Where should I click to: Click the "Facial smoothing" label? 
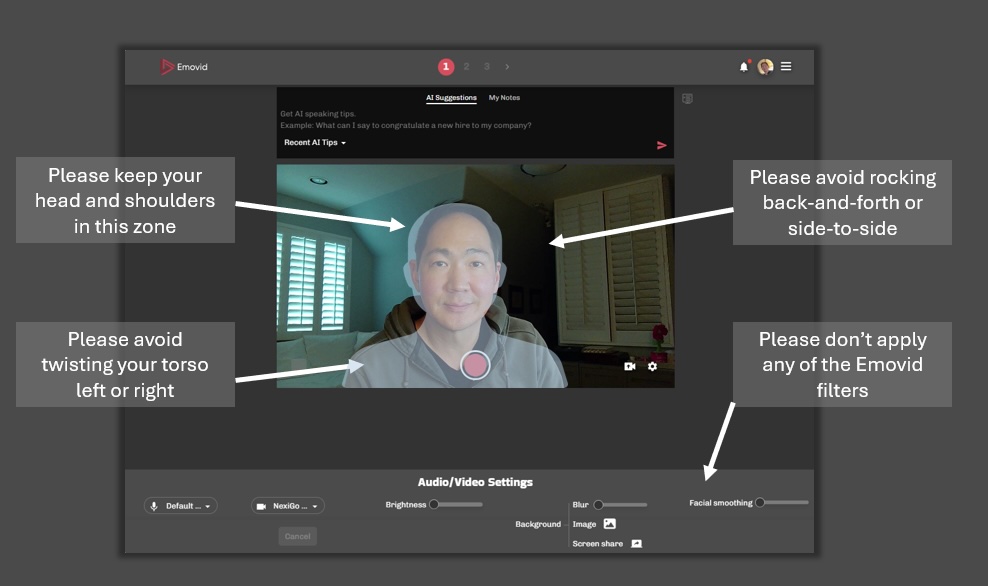coord(721,503)
